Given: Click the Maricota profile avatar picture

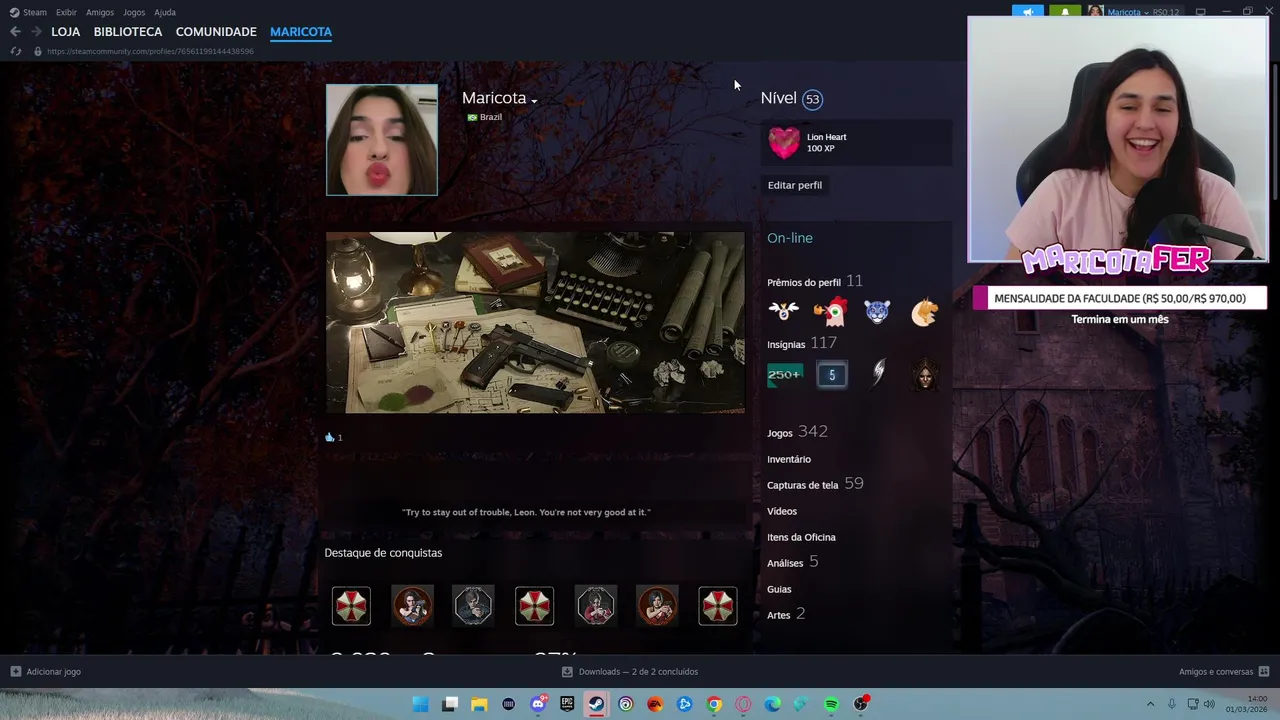Looking at the screenshot, I should coord(382,139).
